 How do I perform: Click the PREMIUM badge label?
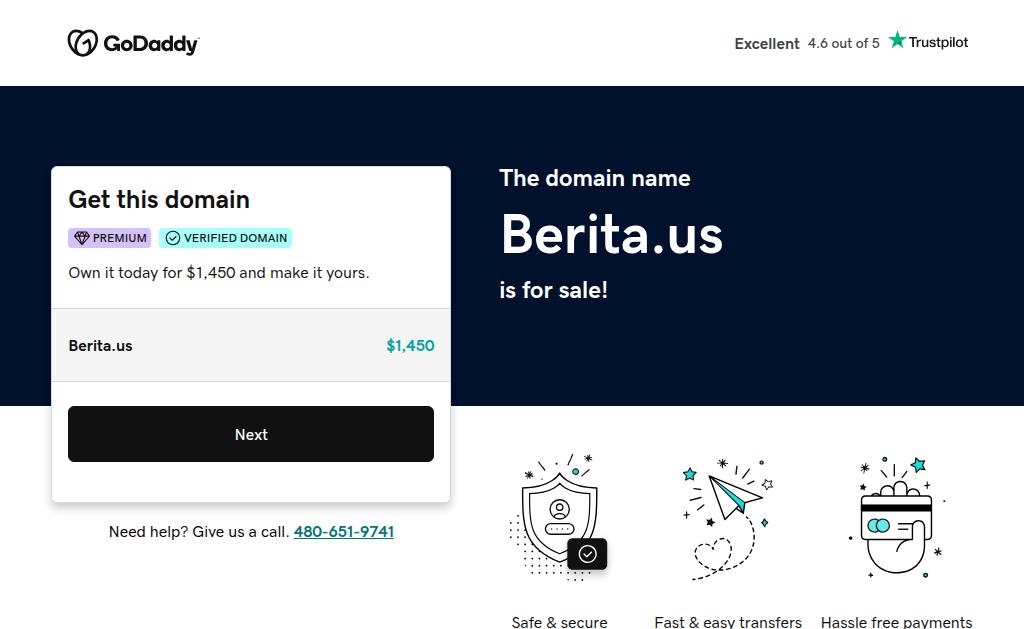tap(119, 238)
